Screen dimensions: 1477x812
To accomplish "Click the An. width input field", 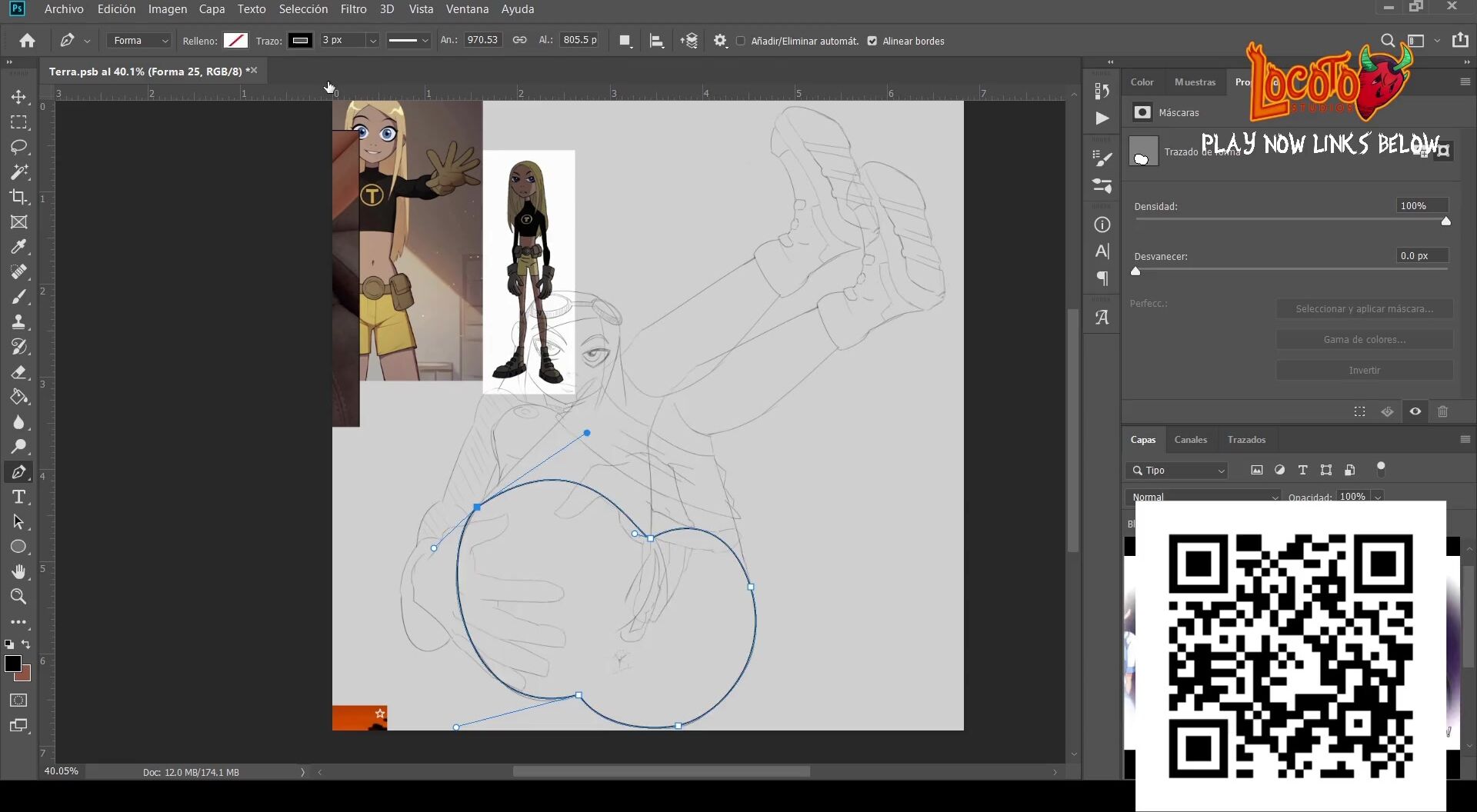I will 482,40.
